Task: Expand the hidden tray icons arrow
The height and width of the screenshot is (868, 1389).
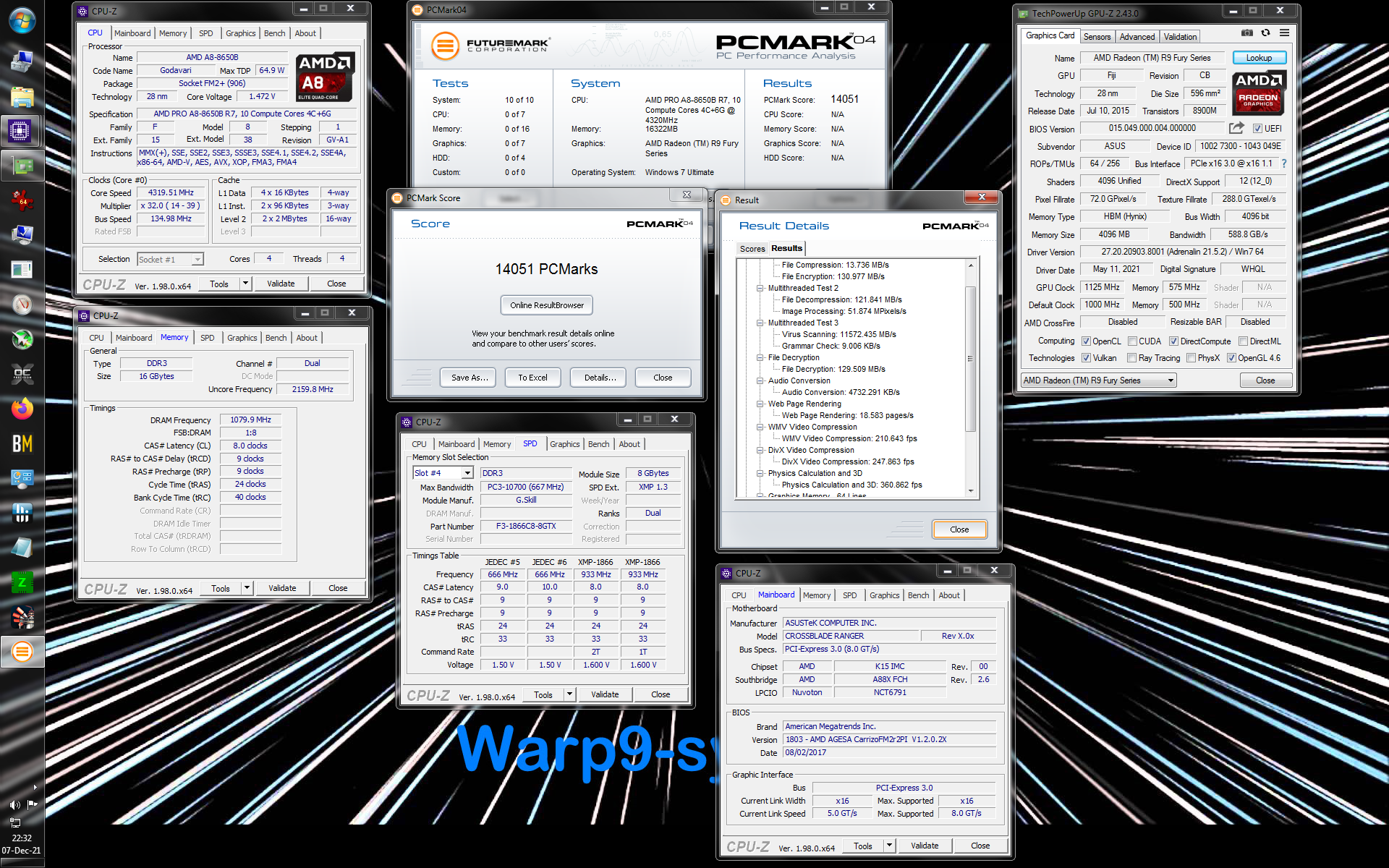Action: pos(35,787)
